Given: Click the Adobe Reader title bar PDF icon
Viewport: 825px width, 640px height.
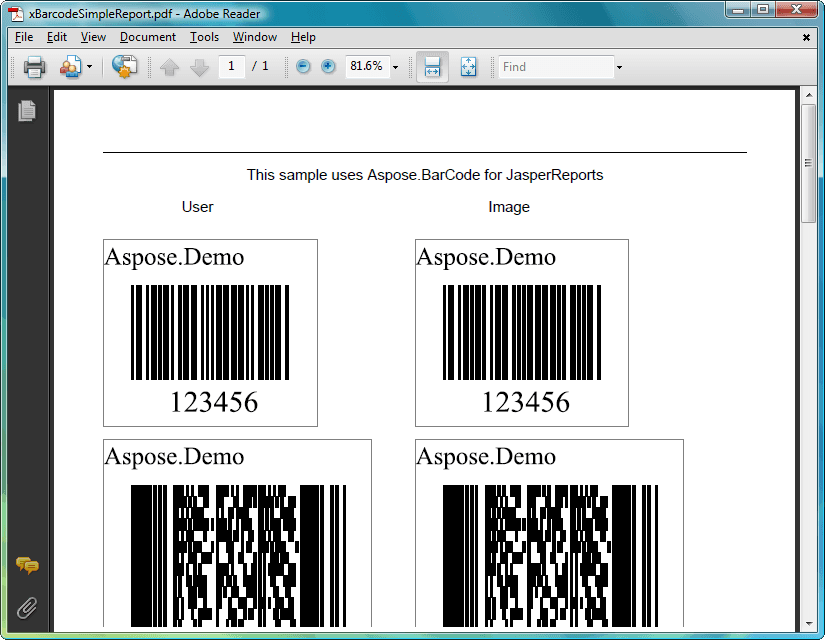Looking at the screenshot, I should pos(17,13).
